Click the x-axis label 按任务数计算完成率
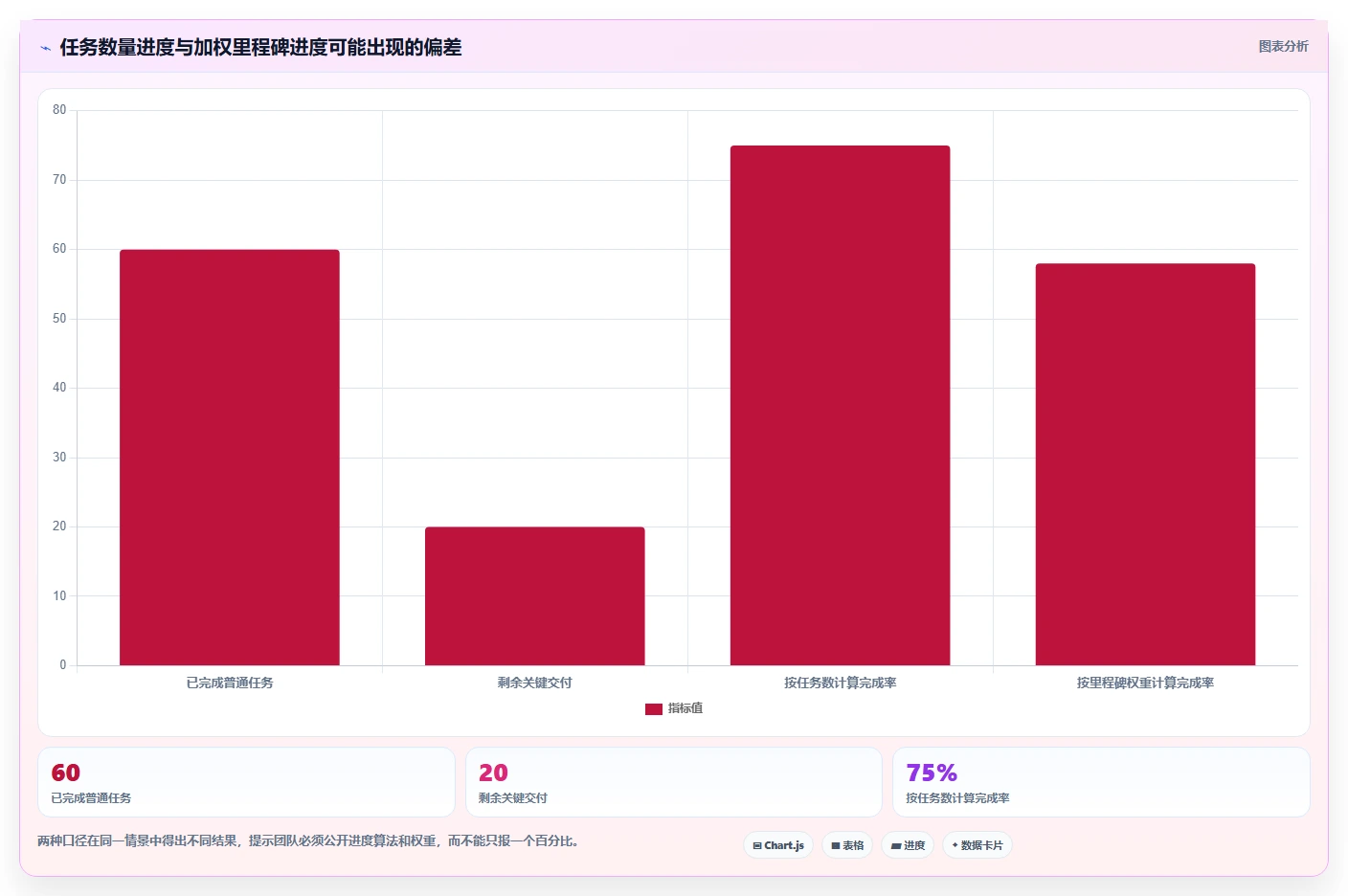The width and height of the screenshot is (1348, 896). pos(841,683)
